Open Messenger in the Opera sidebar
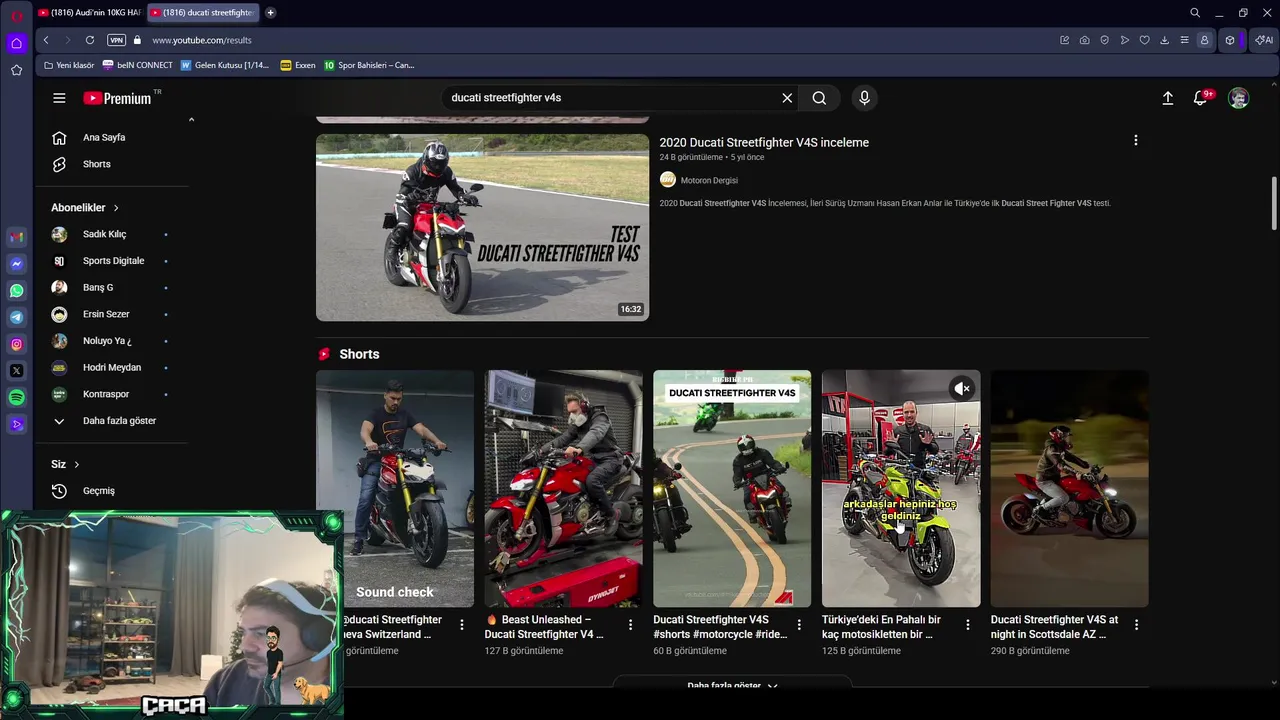Image resolution: width=1280 pixels, height=720 pixels. (x=16, y=264)
